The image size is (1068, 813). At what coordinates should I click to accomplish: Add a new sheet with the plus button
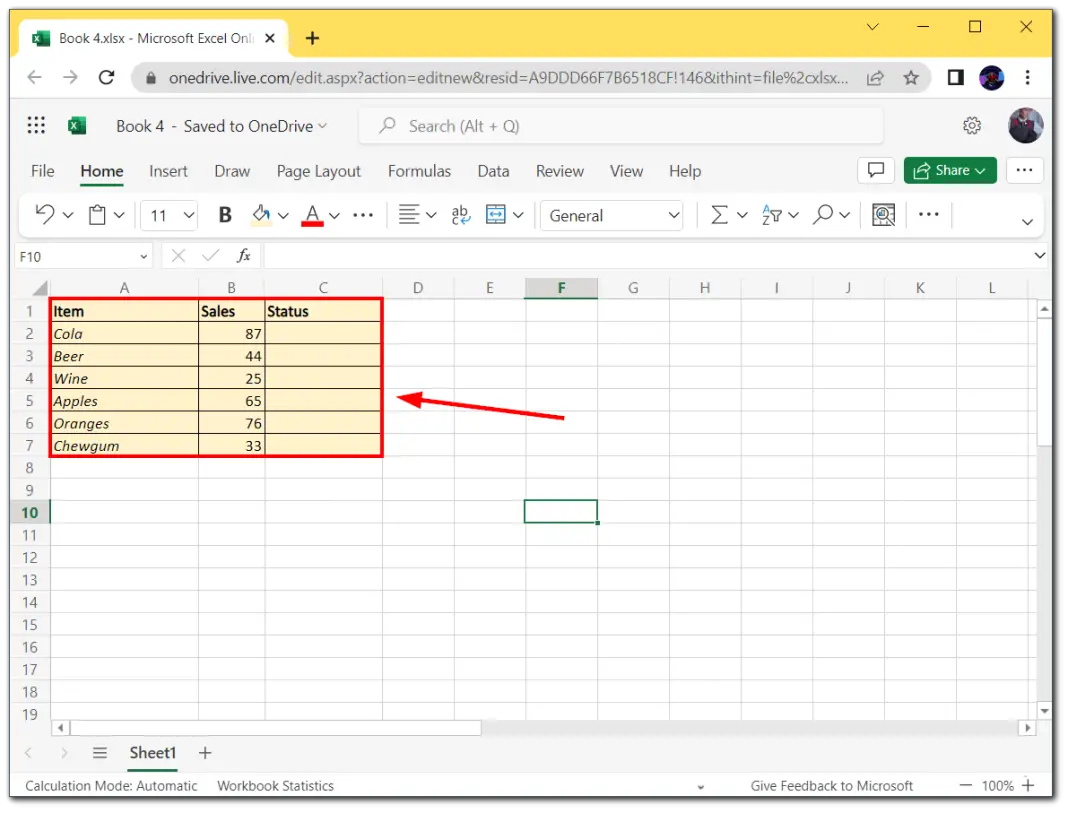pyautogui.click(x=204, y=752)
